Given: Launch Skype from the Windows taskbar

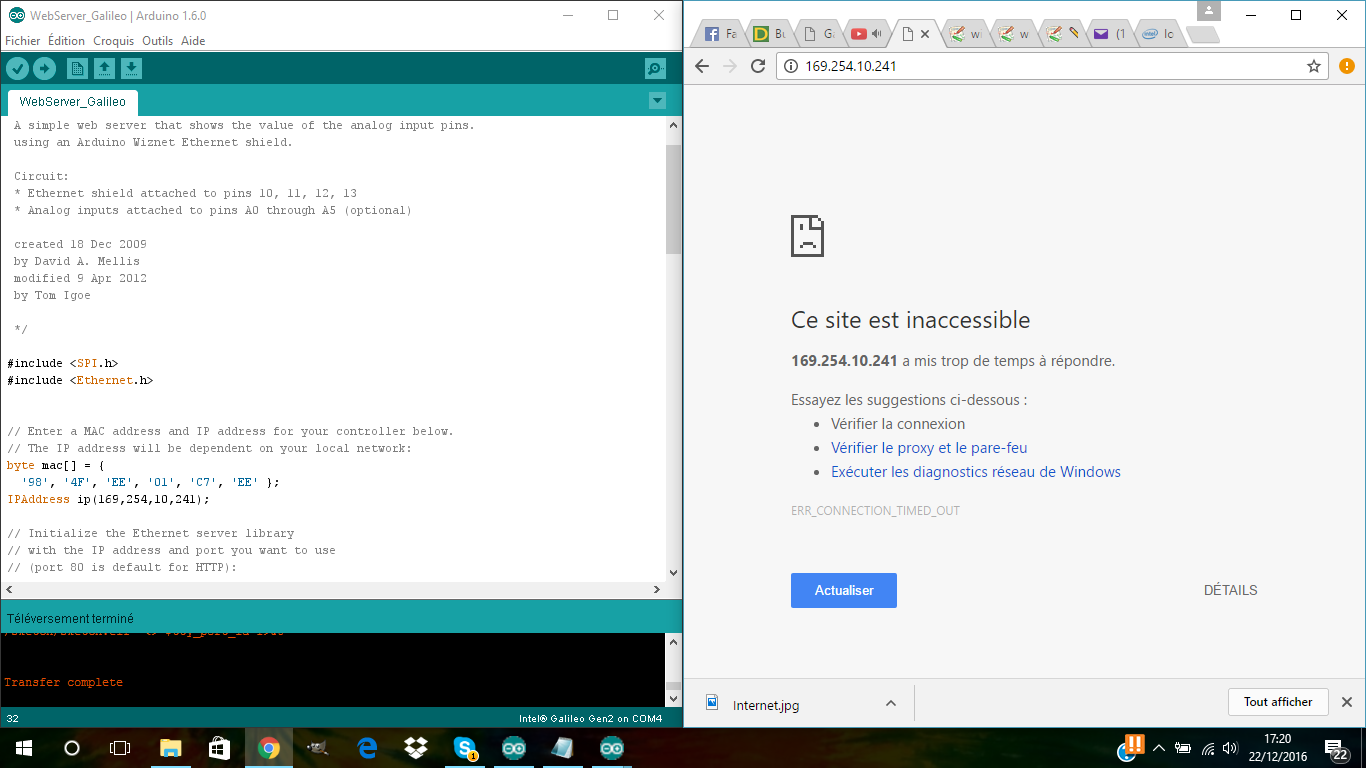Looking at the screenshot, I should tap(464, 748).
